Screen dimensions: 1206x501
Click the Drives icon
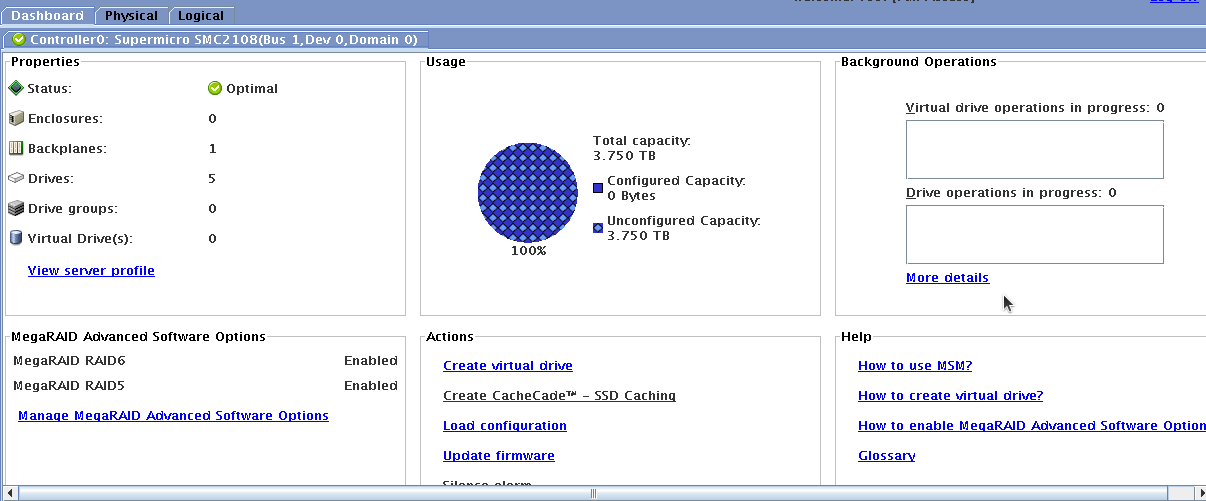pyautogui.click(x=16, y=178)
